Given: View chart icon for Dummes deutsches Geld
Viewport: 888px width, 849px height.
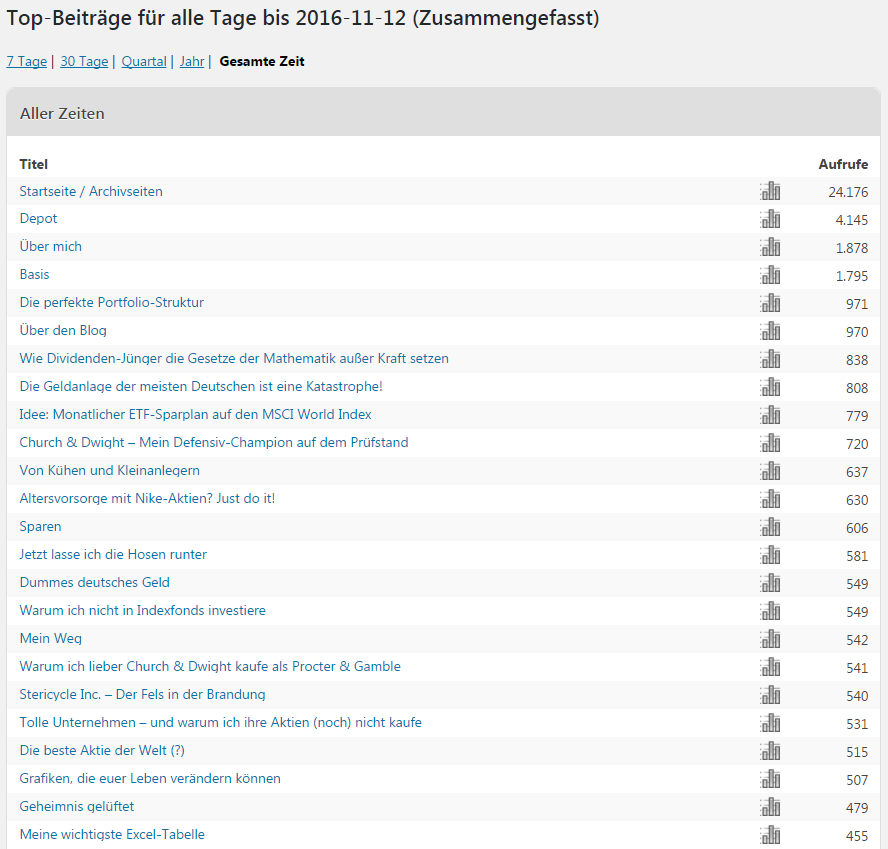Looking at the screenshot, I should click(x=769, y=583).
